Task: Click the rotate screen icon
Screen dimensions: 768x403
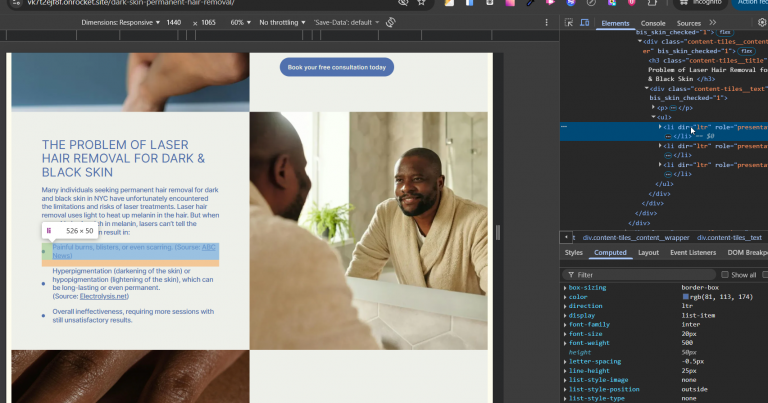Action: coord(390,22)
